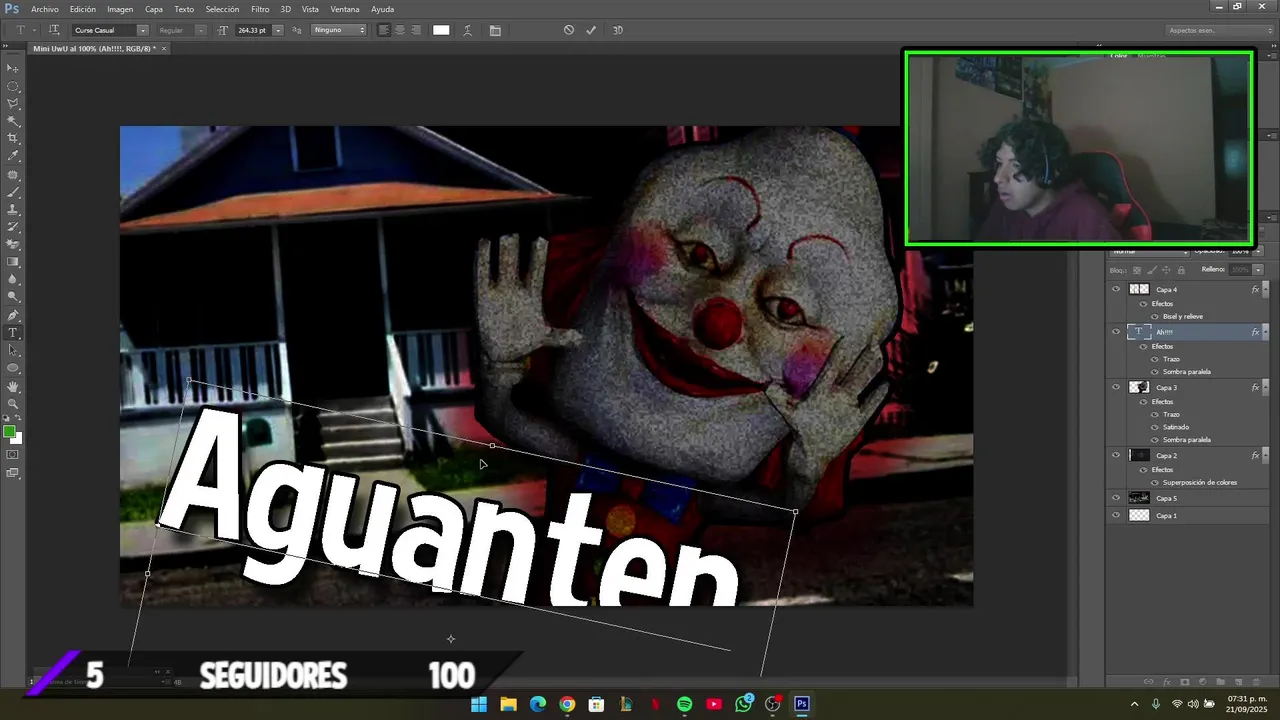Collapse effects on Ah!!!! layer
The image size is (1280, 720).
pos(1265,332)
